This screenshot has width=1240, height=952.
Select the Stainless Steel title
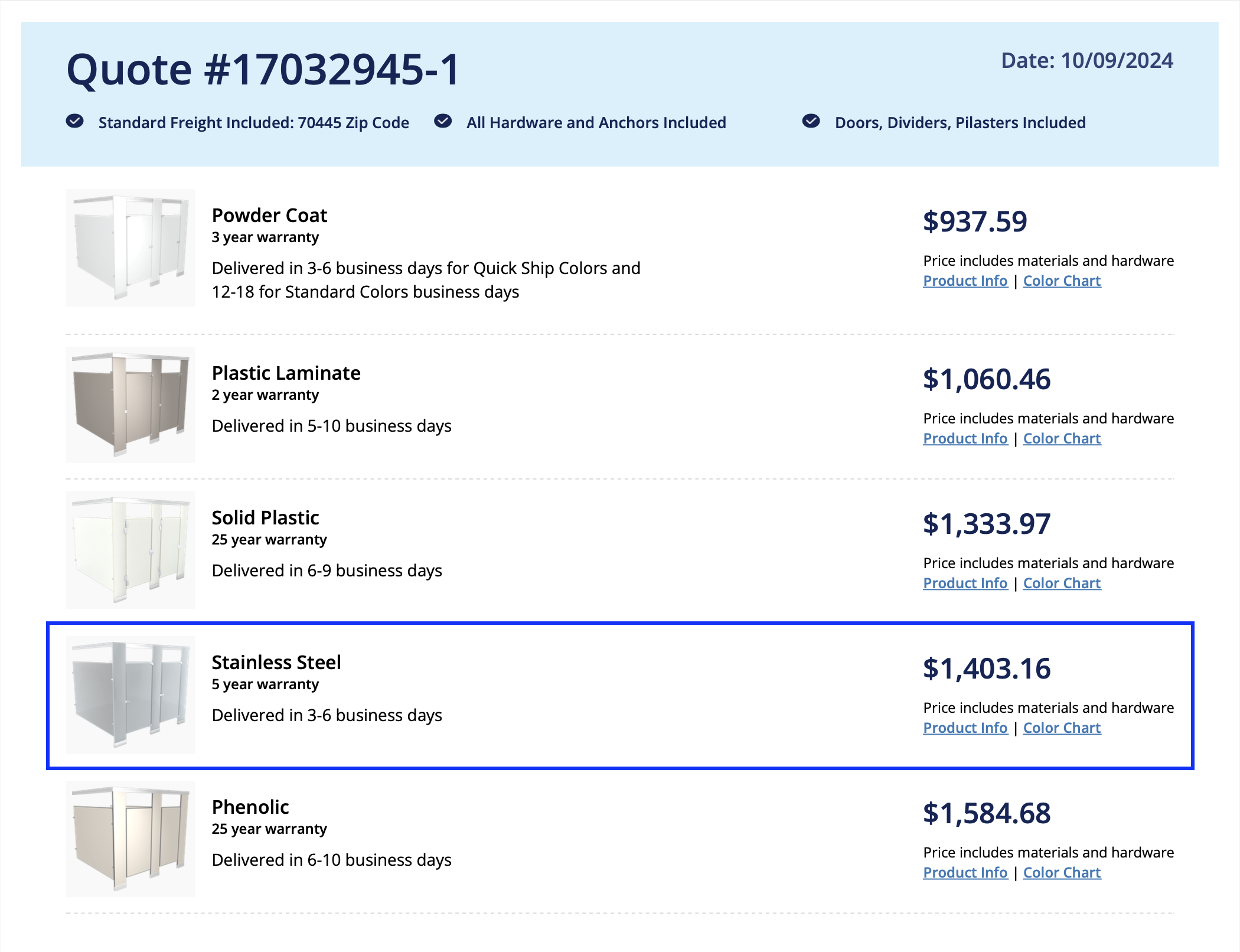276,663
